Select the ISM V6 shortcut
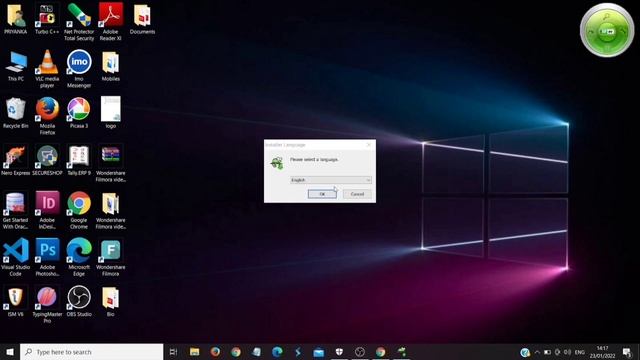640x360 pixels. [x=16, y=302]
